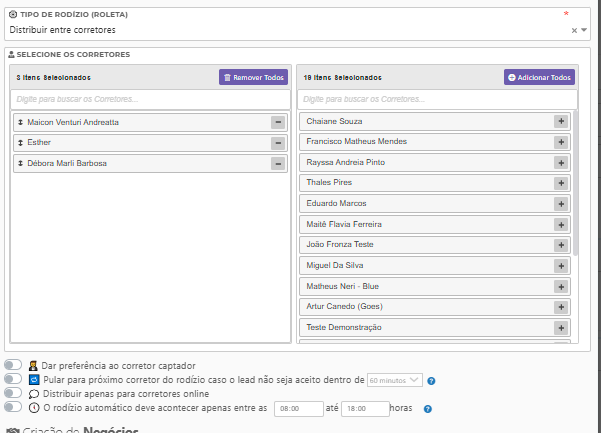Click help icon beside horas field

[x=427, y=409]
